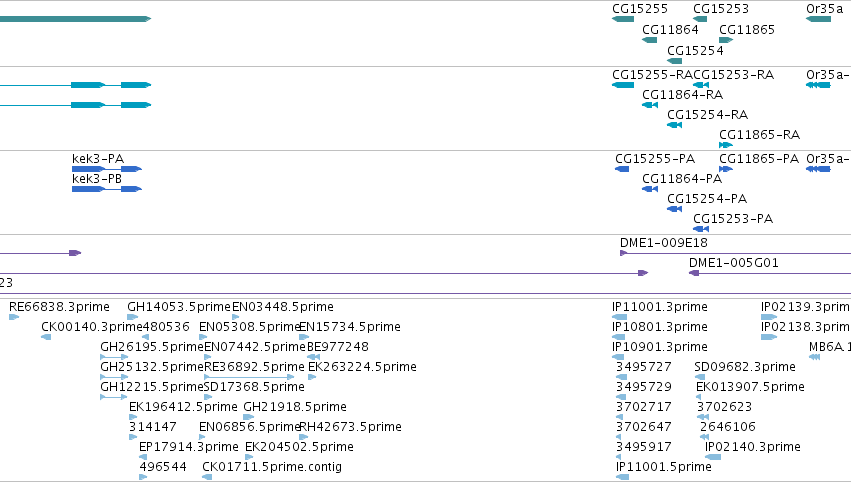Click the EN07442.5prime EST label
Screen dimensions: 851x482
point(255,347)
